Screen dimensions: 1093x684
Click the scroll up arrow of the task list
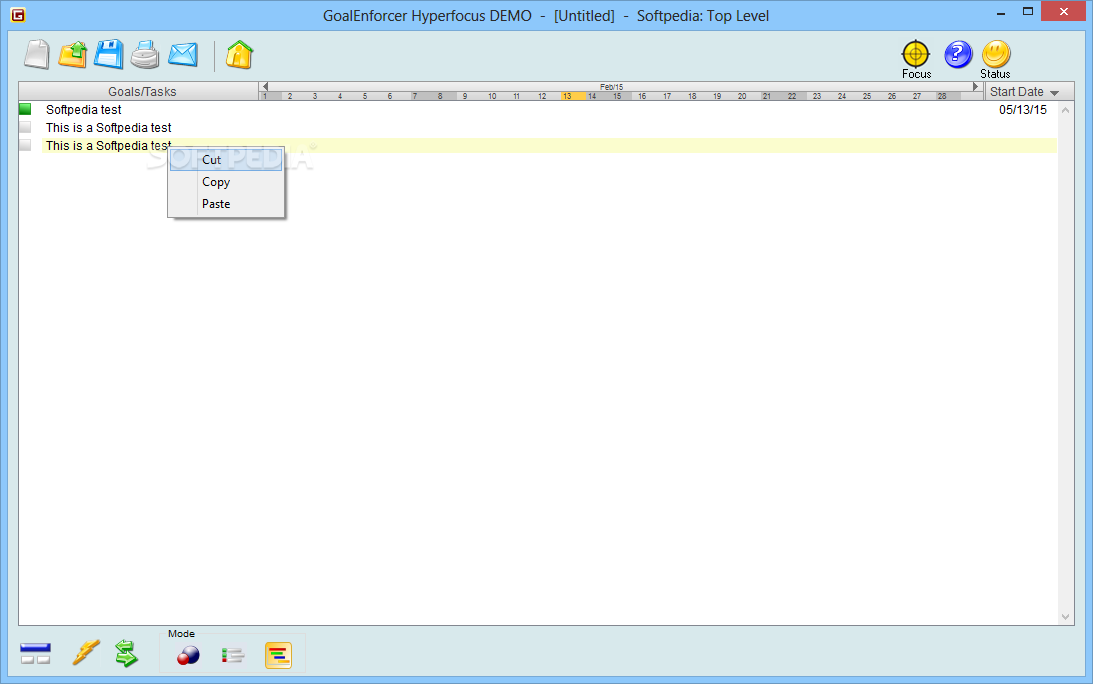tap(1065, 110)
